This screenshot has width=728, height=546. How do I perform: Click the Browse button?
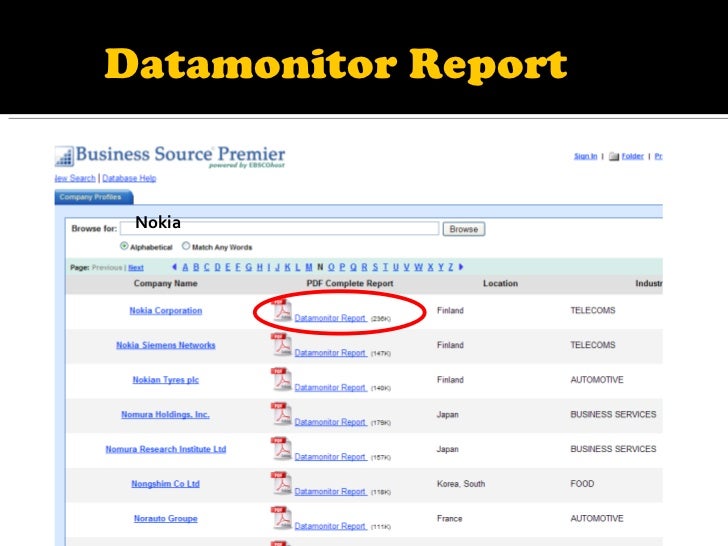click(464, 229)
